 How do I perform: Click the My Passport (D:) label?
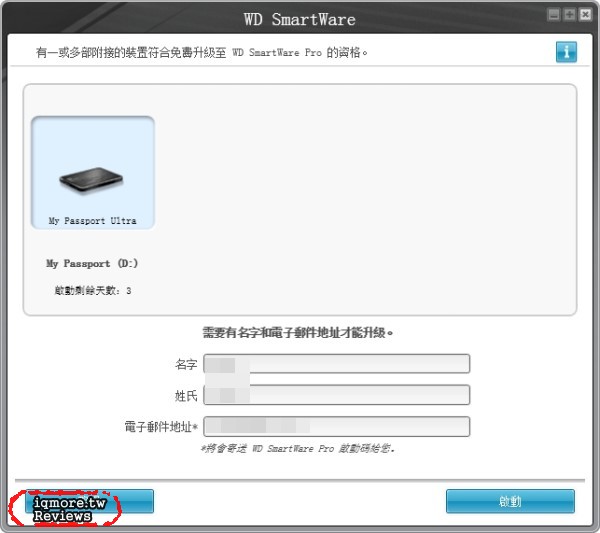(x=92, y=264)
